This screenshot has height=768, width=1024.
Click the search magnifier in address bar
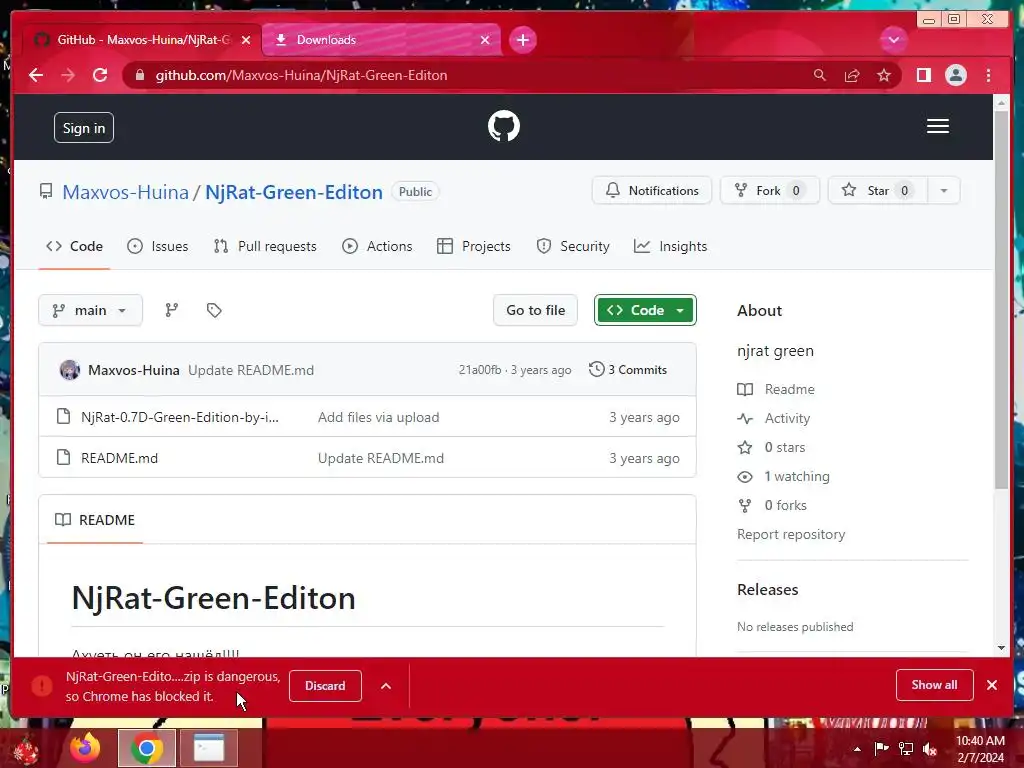click(820, 75)
